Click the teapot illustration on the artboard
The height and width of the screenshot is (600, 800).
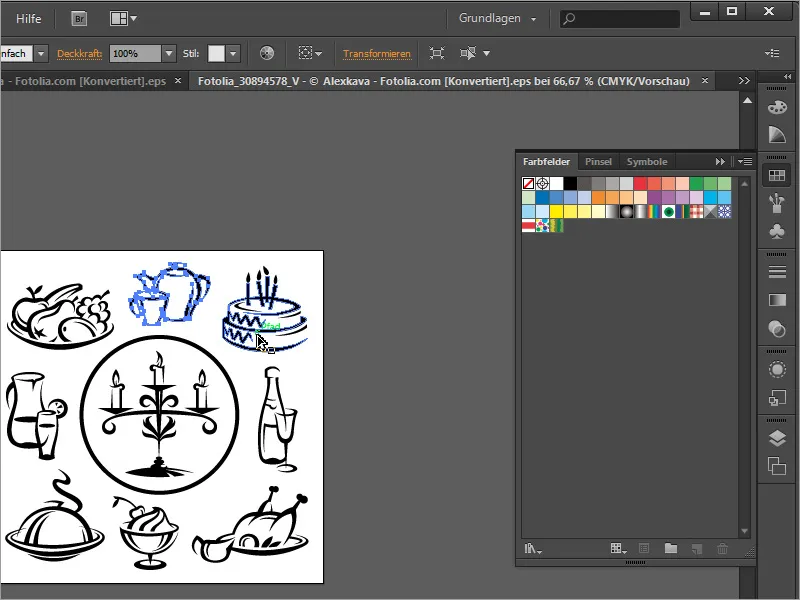coord(169,294)
